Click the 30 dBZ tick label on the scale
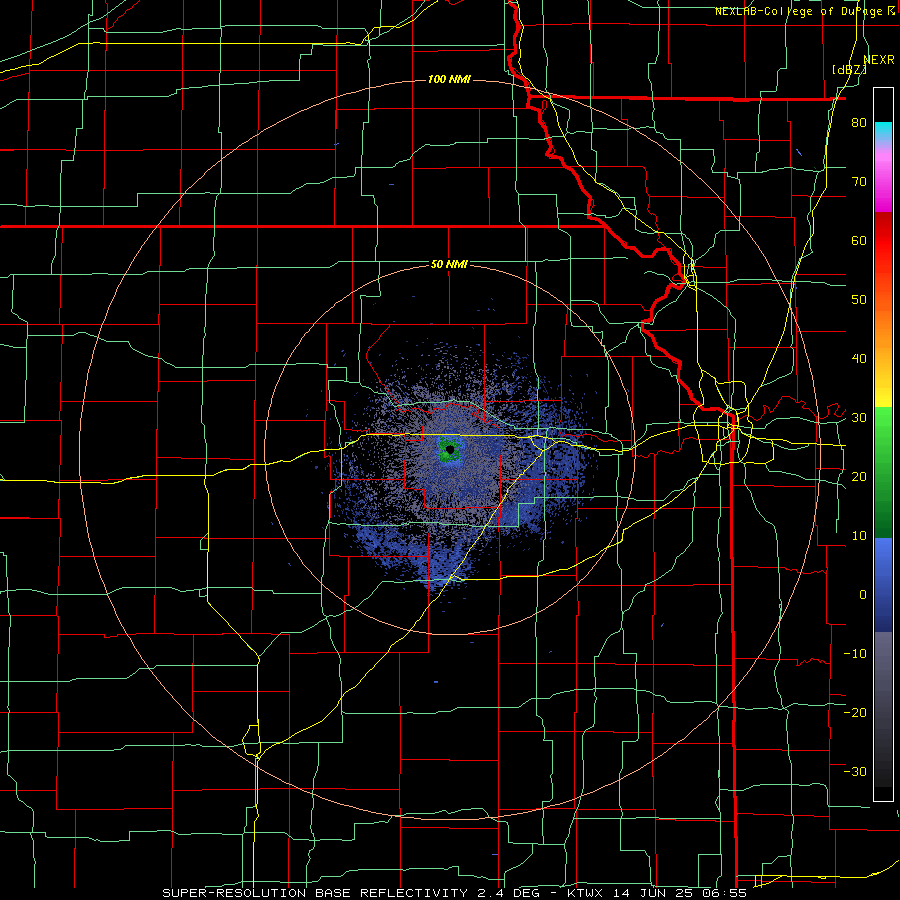The height and width of the screenshot is (900, 900). tap(859, 418)
